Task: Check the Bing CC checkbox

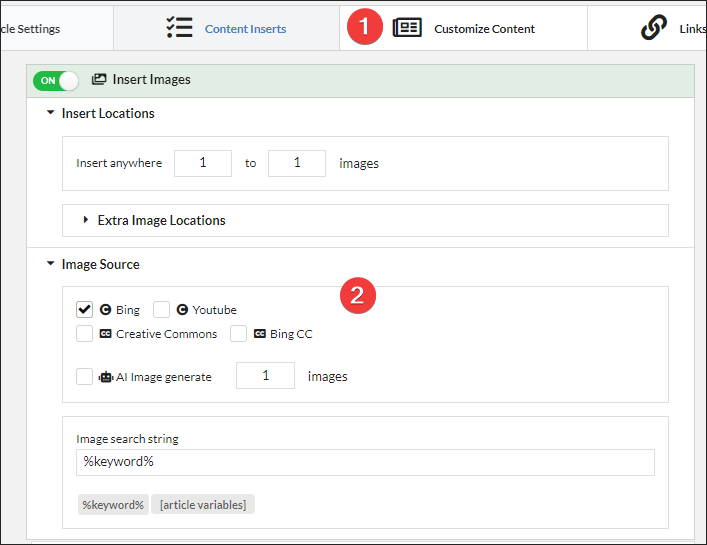Action: click(239, 334)
